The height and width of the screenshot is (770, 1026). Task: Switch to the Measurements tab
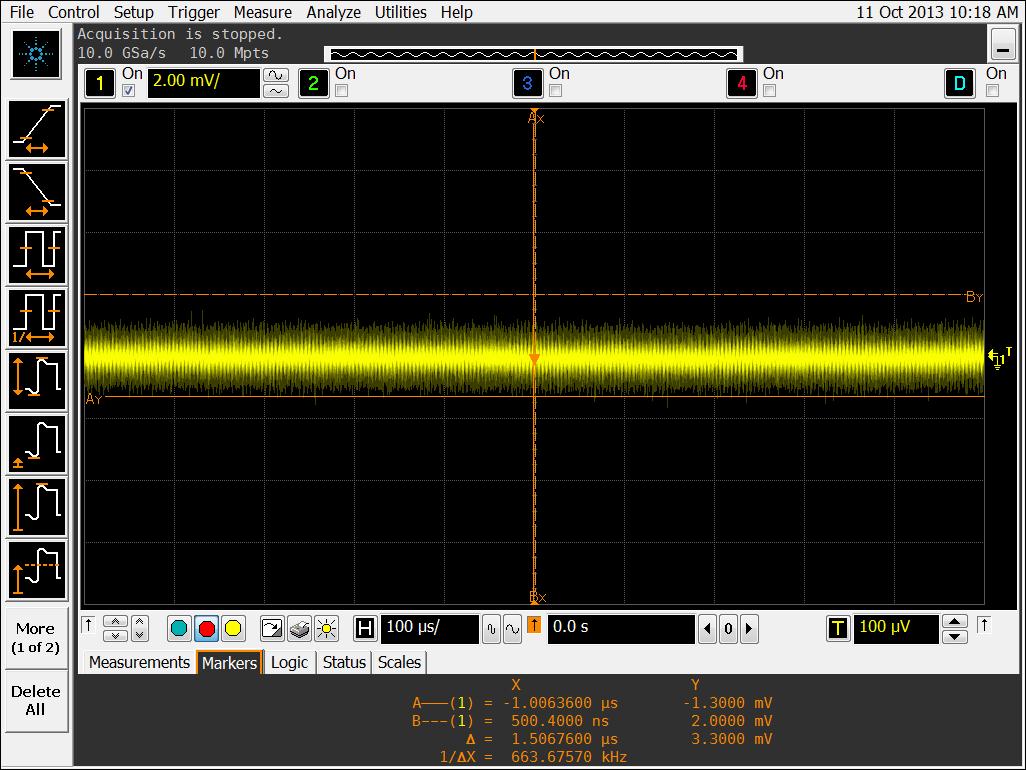(x=139, y=662)
